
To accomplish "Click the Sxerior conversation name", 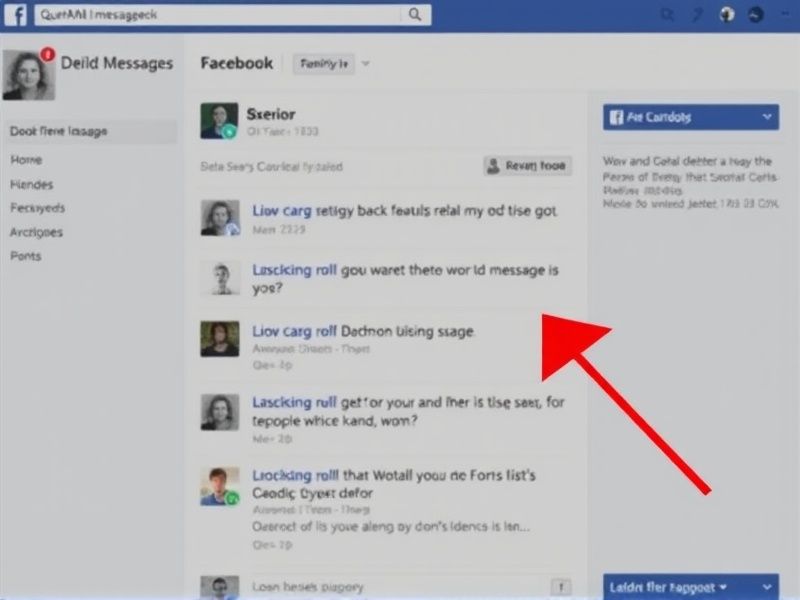I will (271, 114).
